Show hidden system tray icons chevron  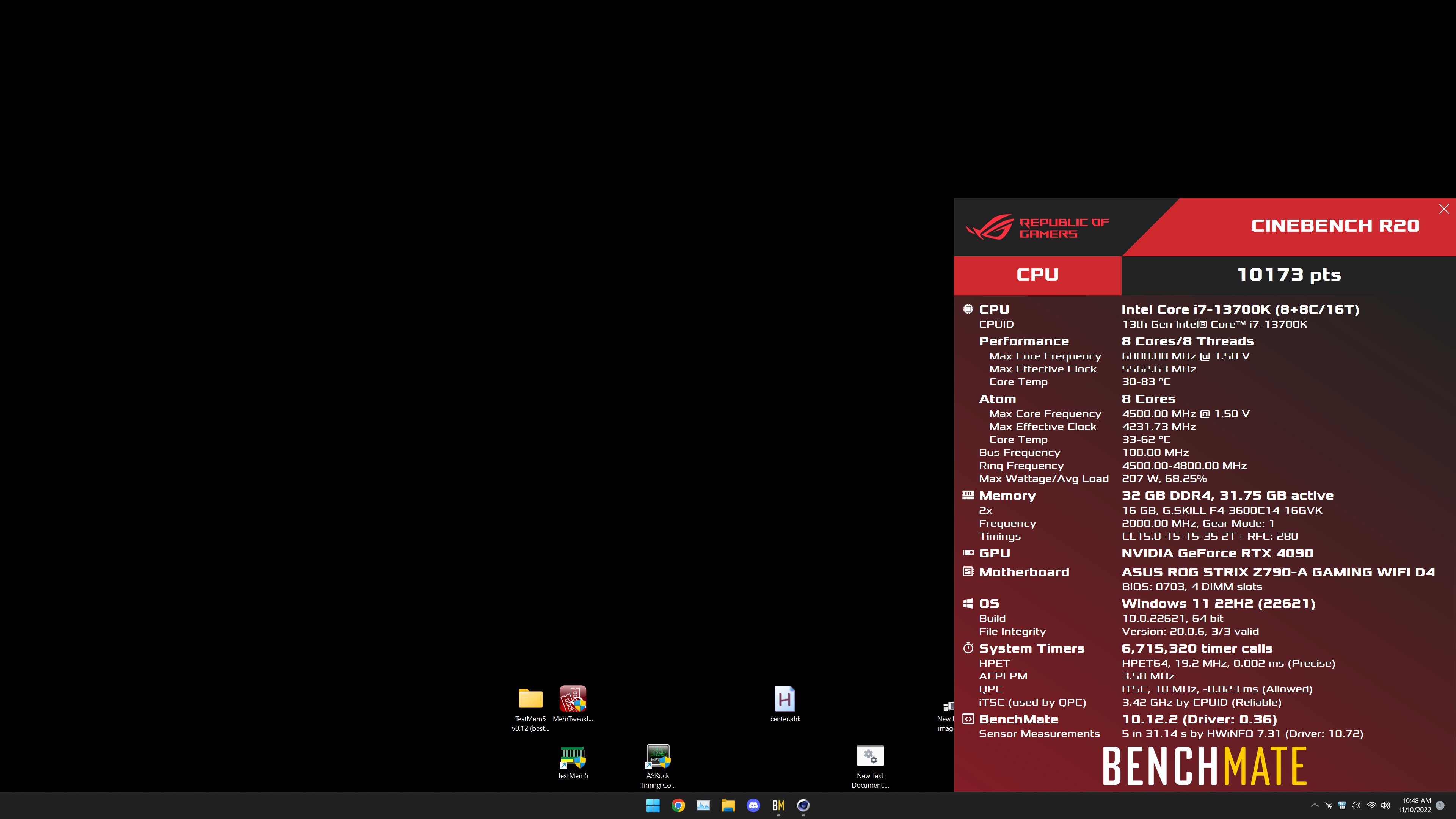coord(1315,805)
